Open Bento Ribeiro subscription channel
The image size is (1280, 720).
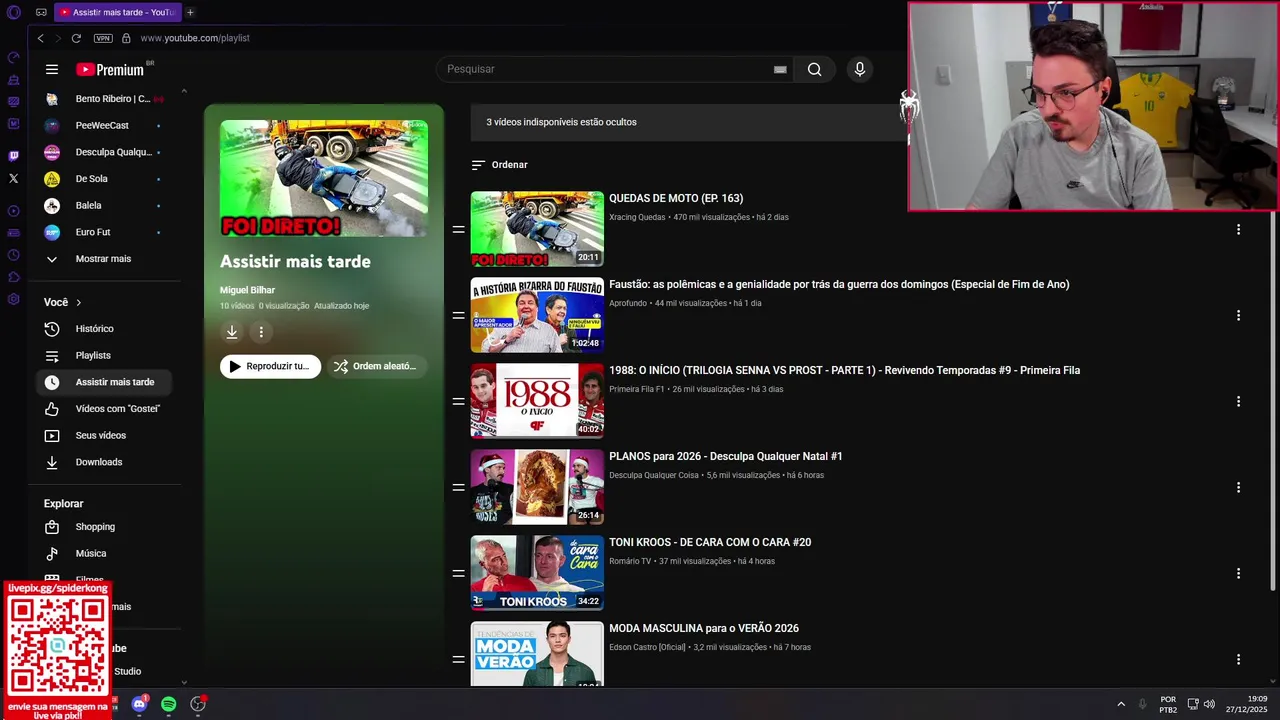103,99
